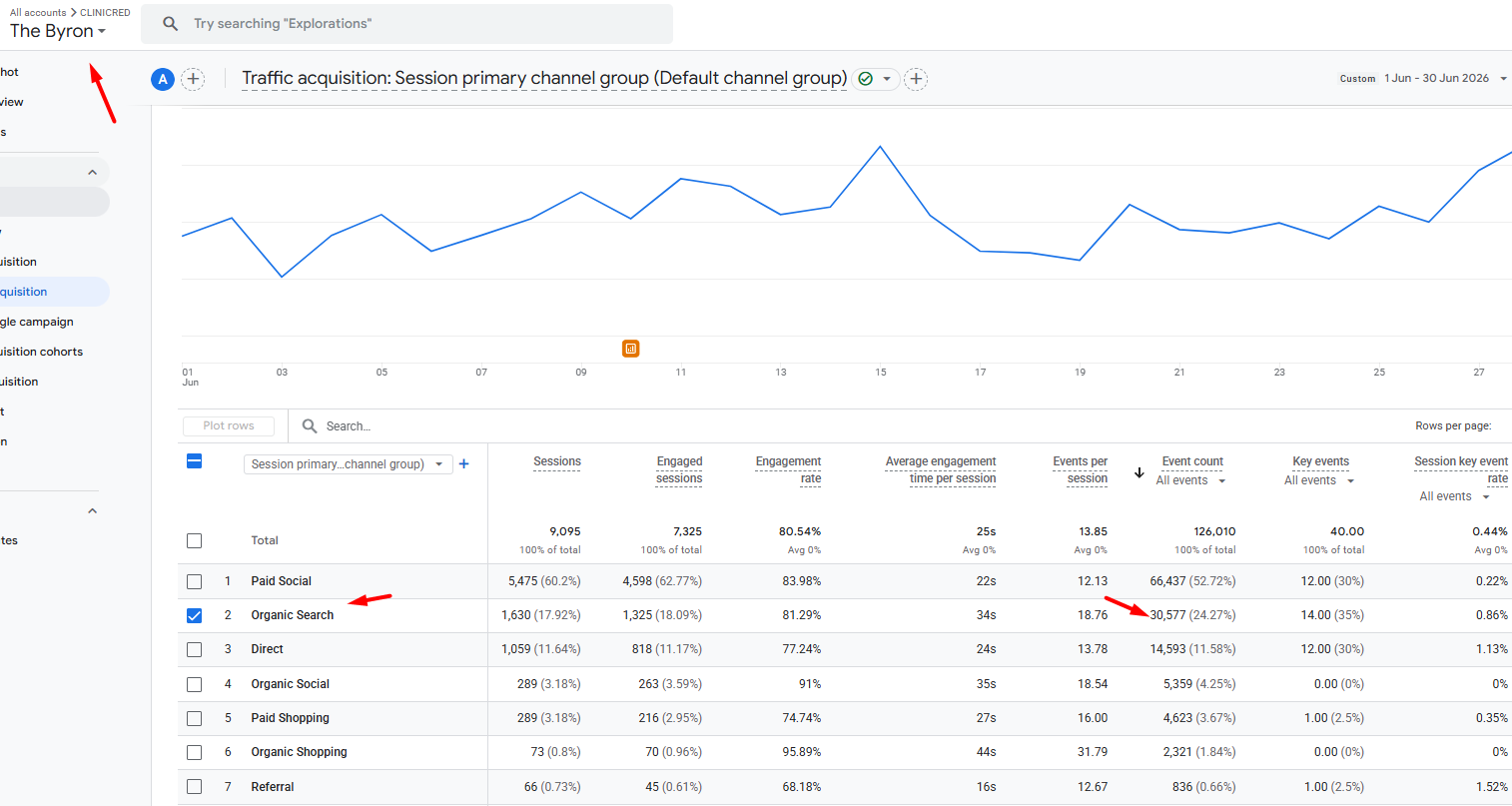Click the blue 'A' segment badge
Image resolution: width=1512 pixels, height=806 pixels.
click(x=163, y=79)
